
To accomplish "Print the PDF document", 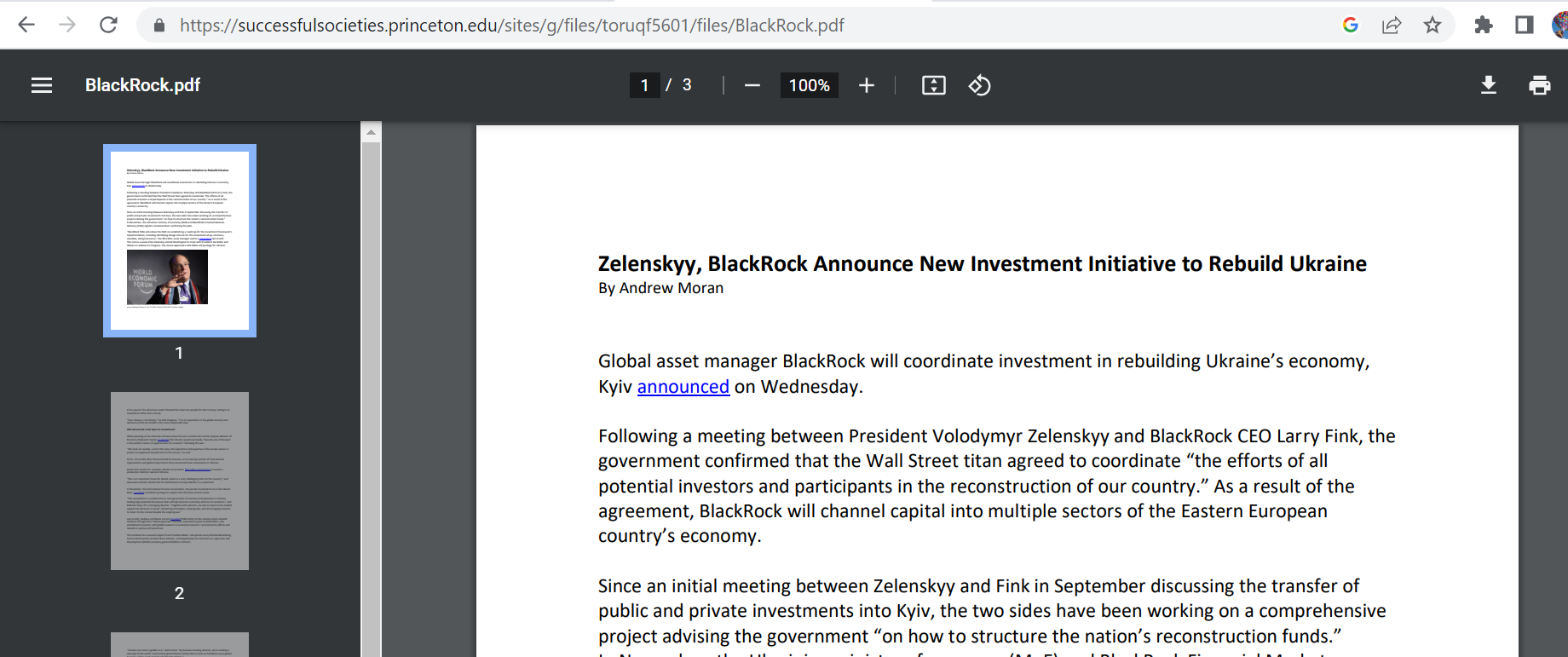I will click(1539, 85).
